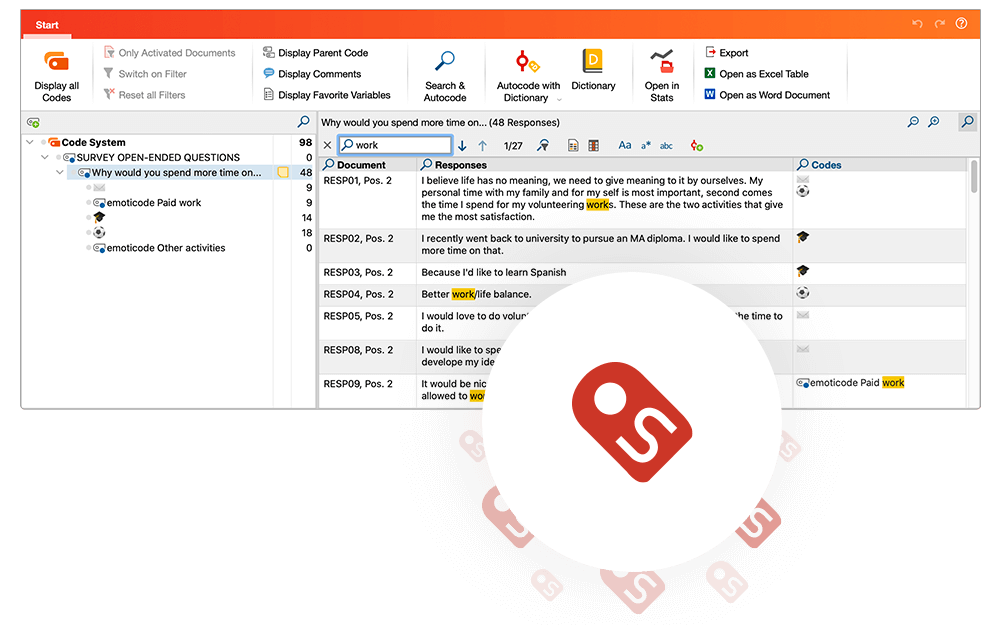Viewport: 1000px width, 625px height.
Task: Select soccer ball code in tree
Action: point(99,233)
